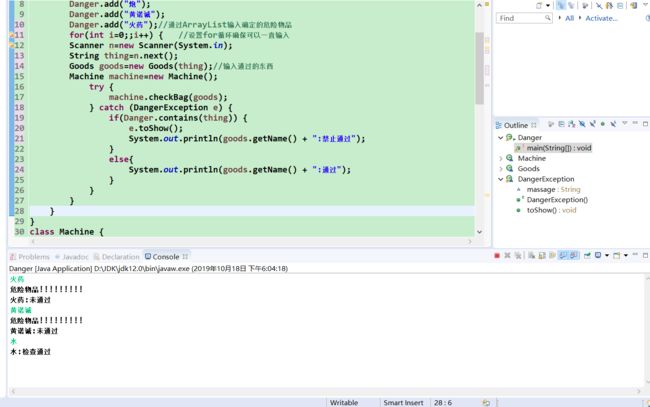650x407 pixels.
Task: Click the Smart Insert status bar entry
Action: point(403,402)
